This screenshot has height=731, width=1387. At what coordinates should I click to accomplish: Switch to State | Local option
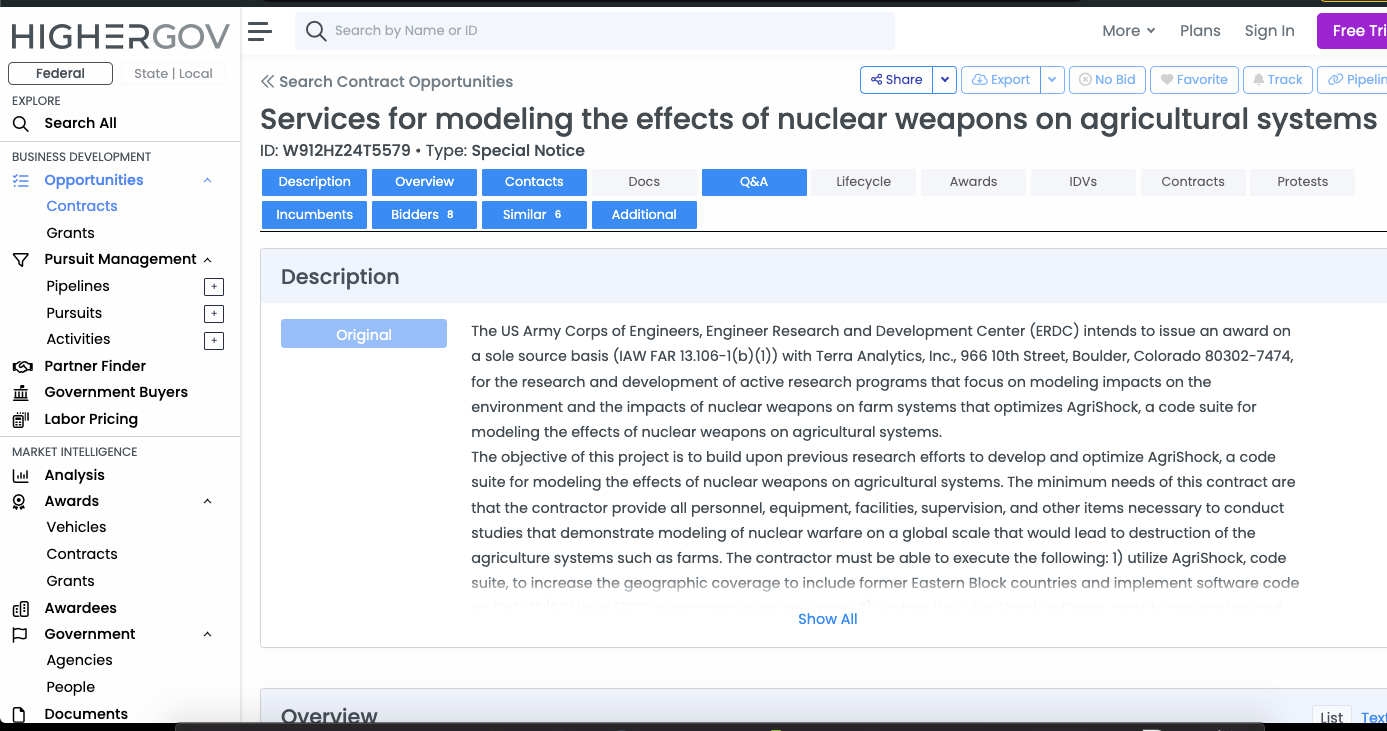click(173, 73)
